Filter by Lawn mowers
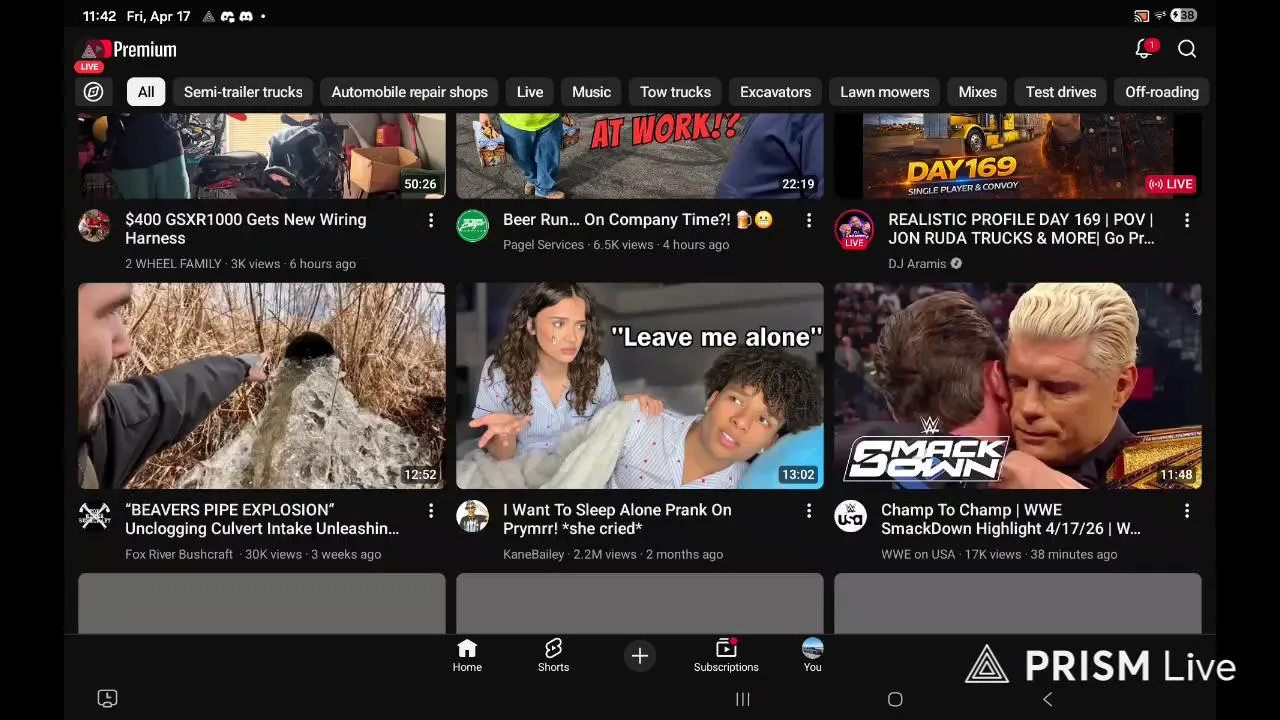Viewport: 1280px width, 720px height. coord(885,92)
